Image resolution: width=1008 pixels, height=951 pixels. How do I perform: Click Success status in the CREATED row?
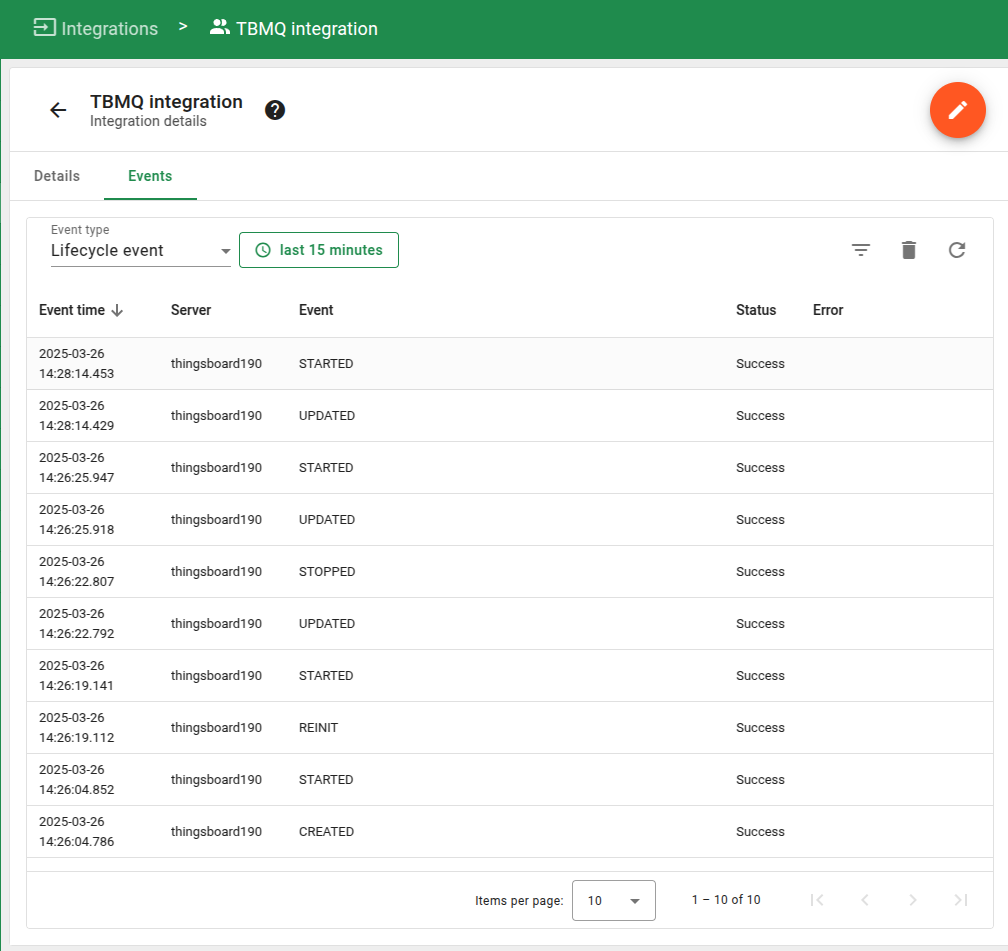pos(760,832)
